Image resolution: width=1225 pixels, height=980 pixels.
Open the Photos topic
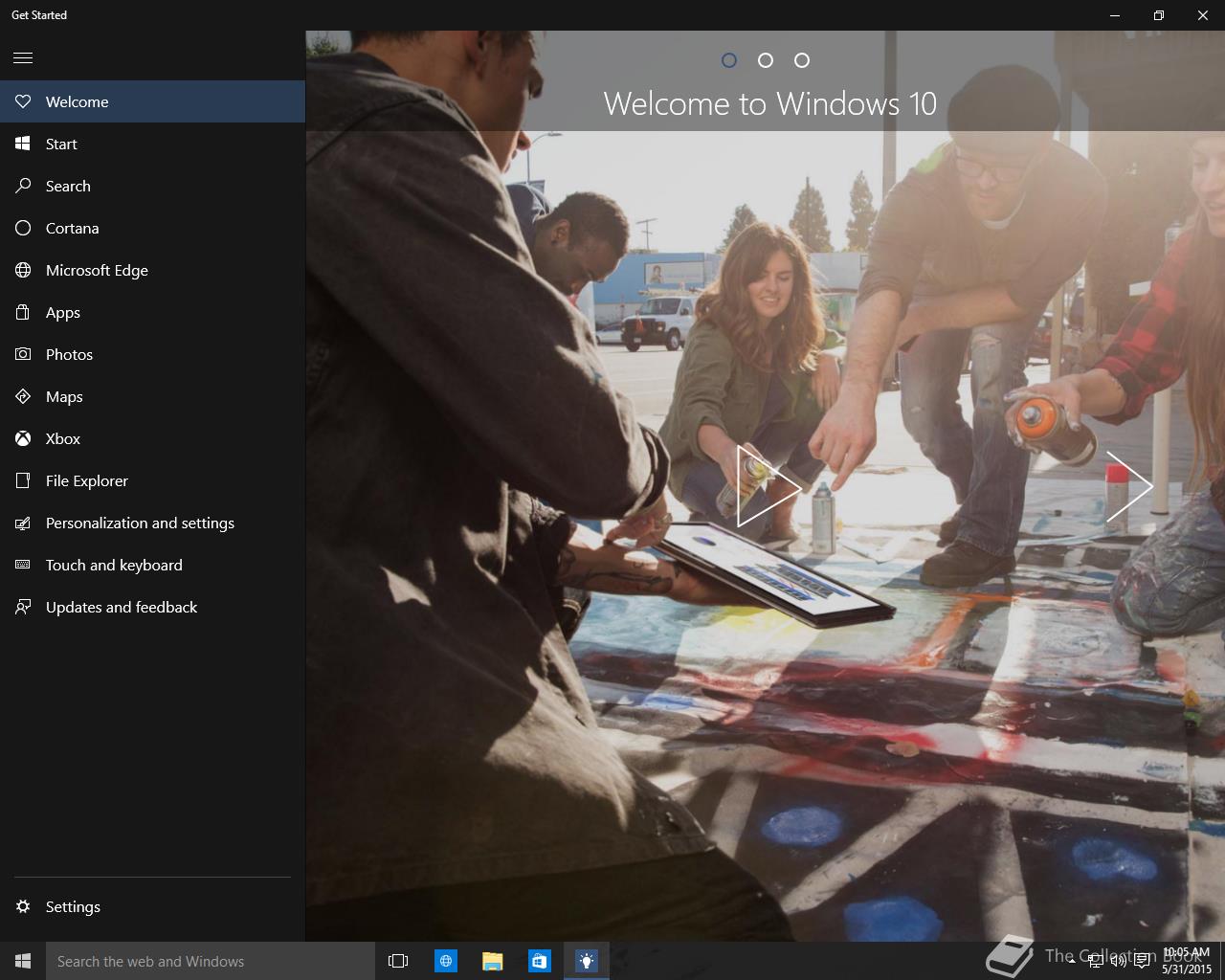(x=152, y=354)
